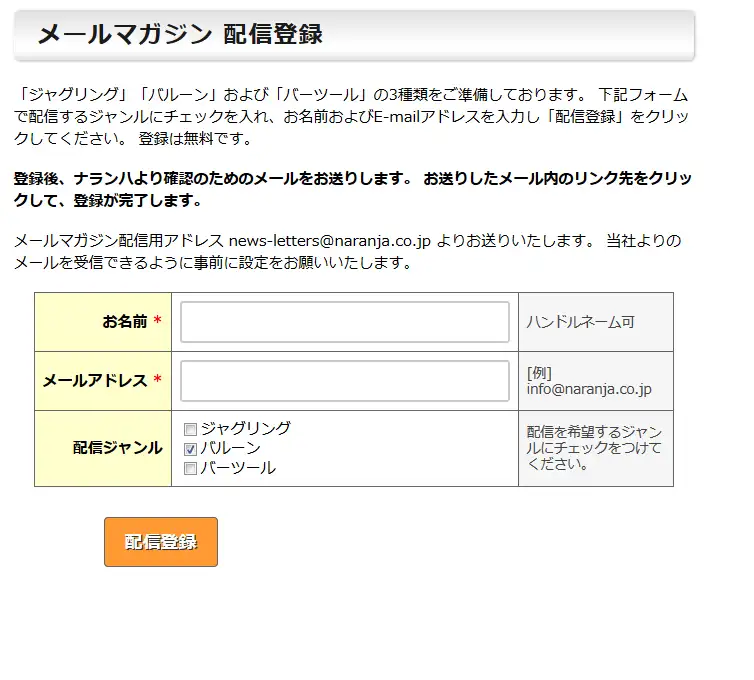Click the 配信を希望するジャンル hint text
This screenshot has width=754, height=680.
coord(594,448)
